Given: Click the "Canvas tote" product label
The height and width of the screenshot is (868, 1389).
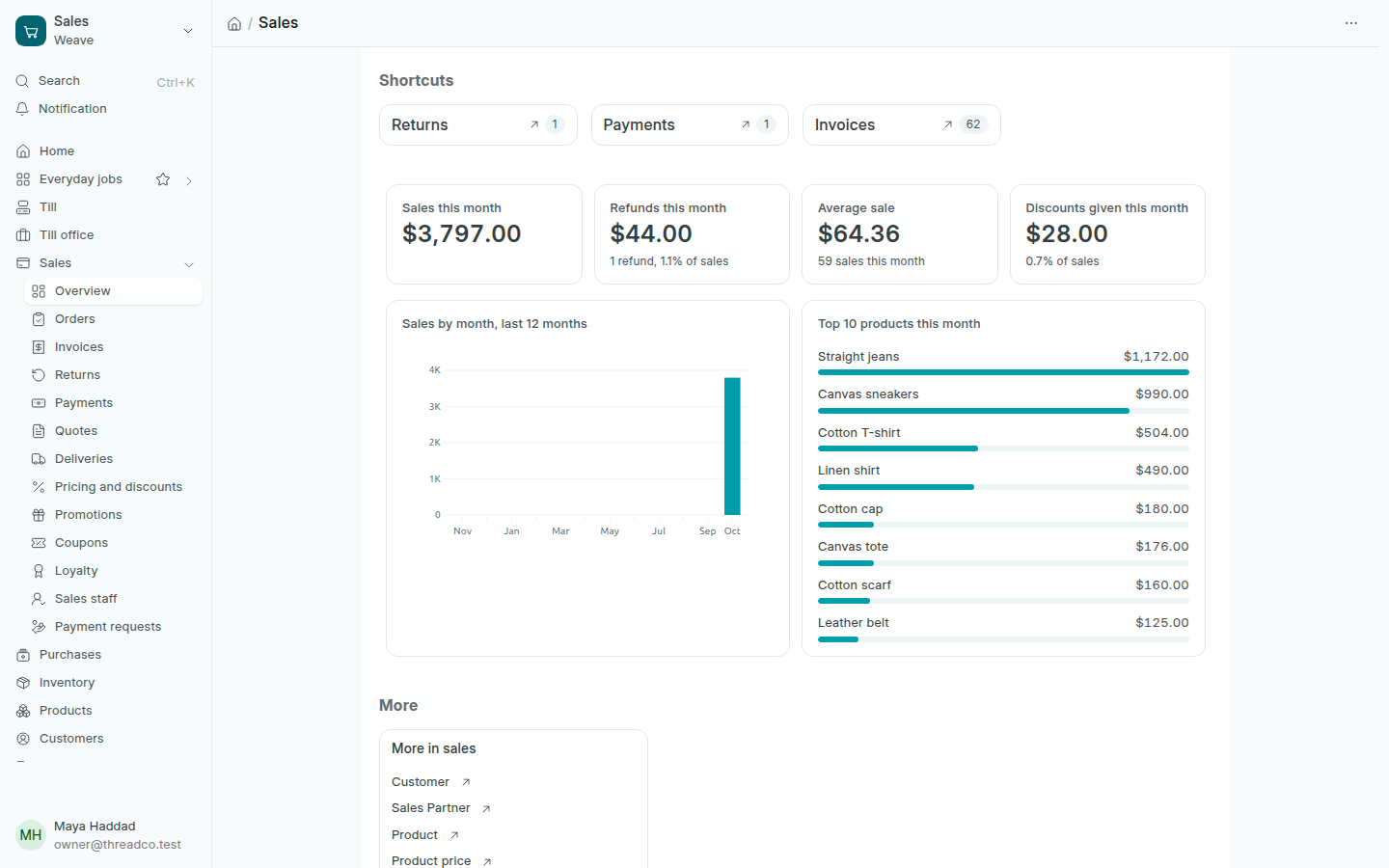Looking at the screenshot, I should (x=853, y=547).
